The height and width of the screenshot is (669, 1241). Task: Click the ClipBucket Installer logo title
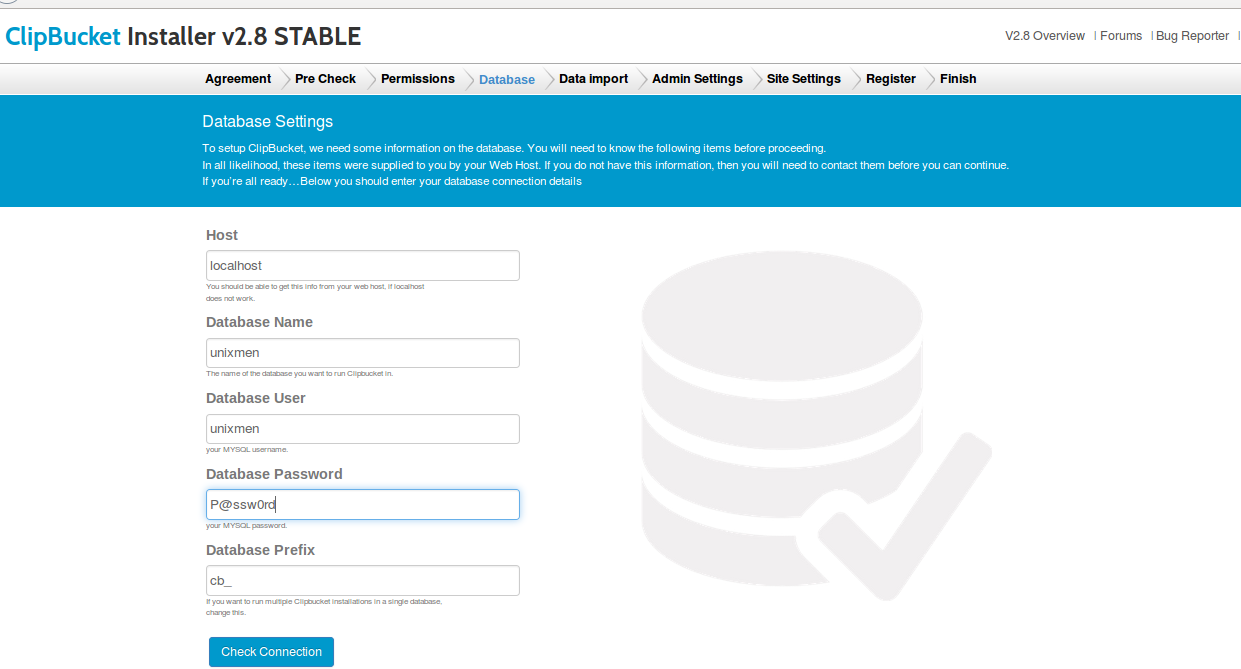point(183,37)
